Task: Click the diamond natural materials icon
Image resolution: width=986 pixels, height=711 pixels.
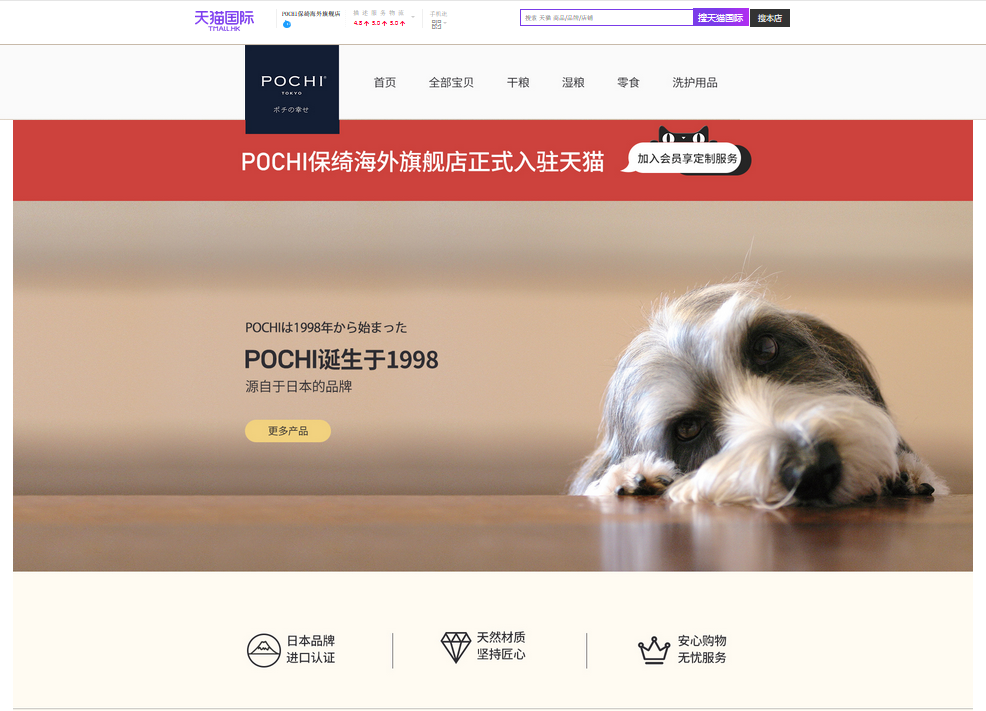Action: pyautogui.click(x=455, y=647)
